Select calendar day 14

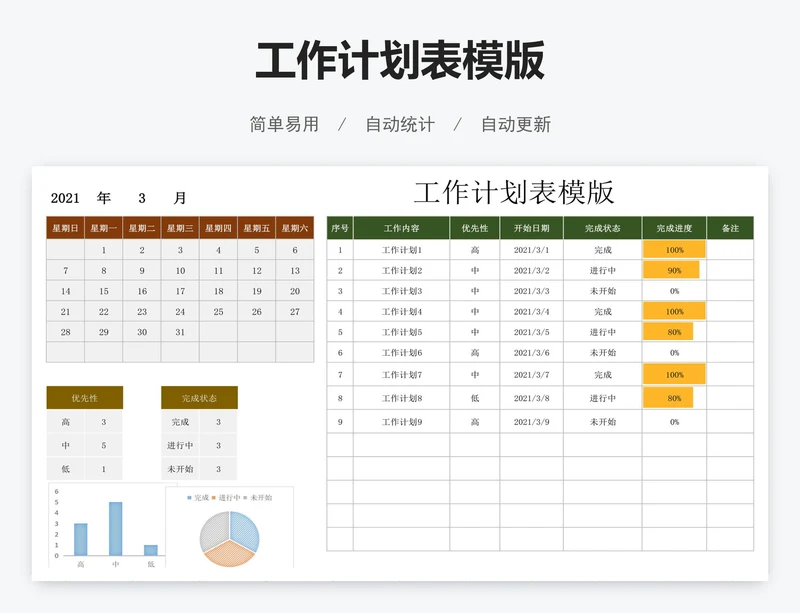point(65,291)
